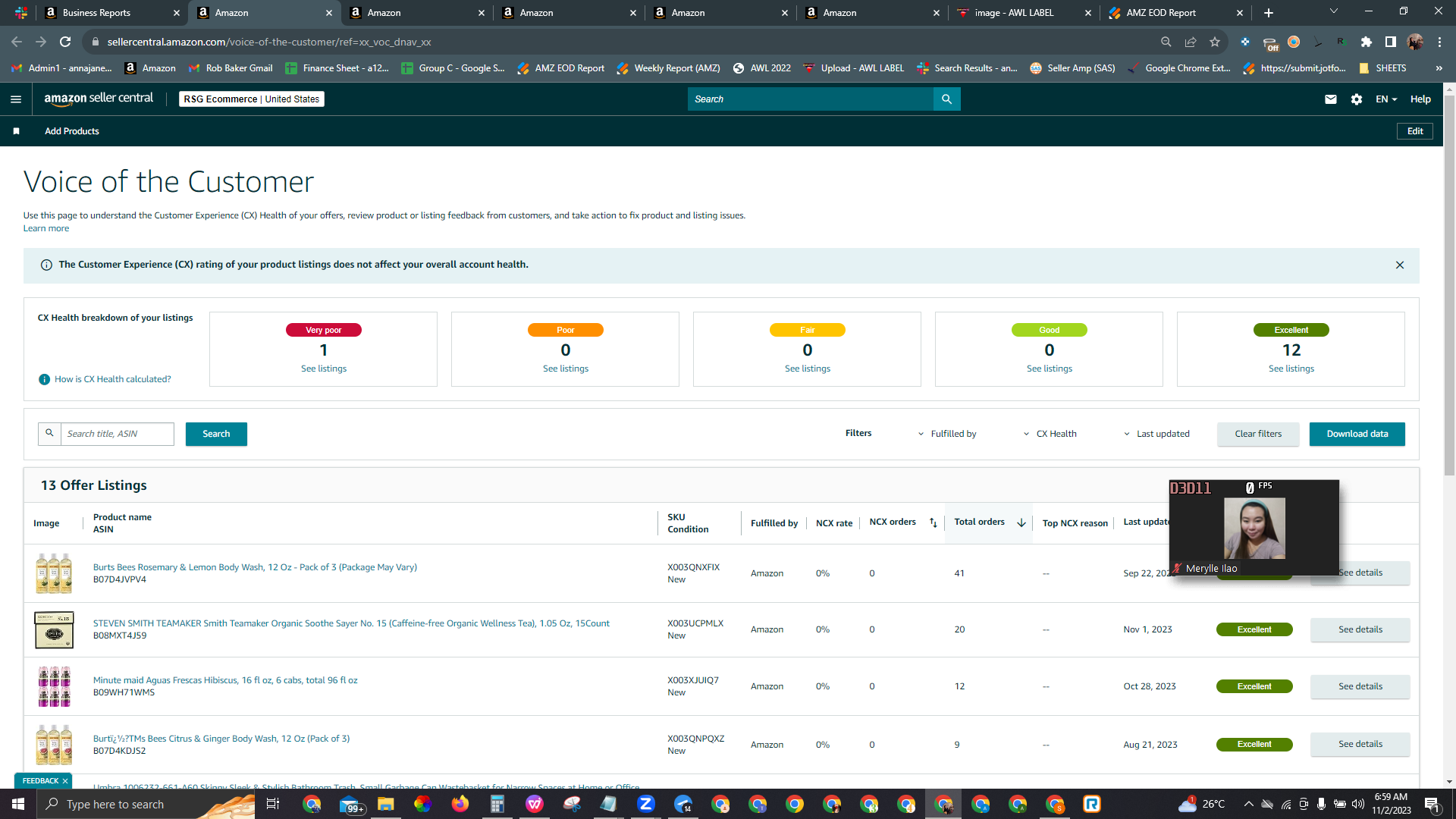Image resolution: width=1456 pixels, height=819 pixels.
Task: Sort by NCX orders arrows
Action: pyautogui.click(x=934, y=522)
